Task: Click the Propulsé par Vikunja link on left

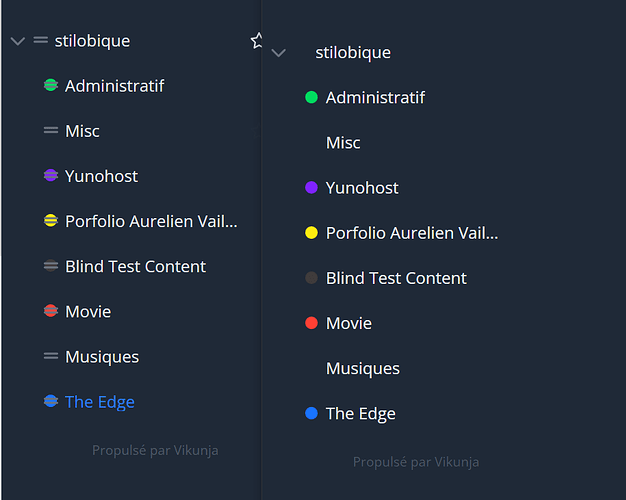Action: (155, 450)
